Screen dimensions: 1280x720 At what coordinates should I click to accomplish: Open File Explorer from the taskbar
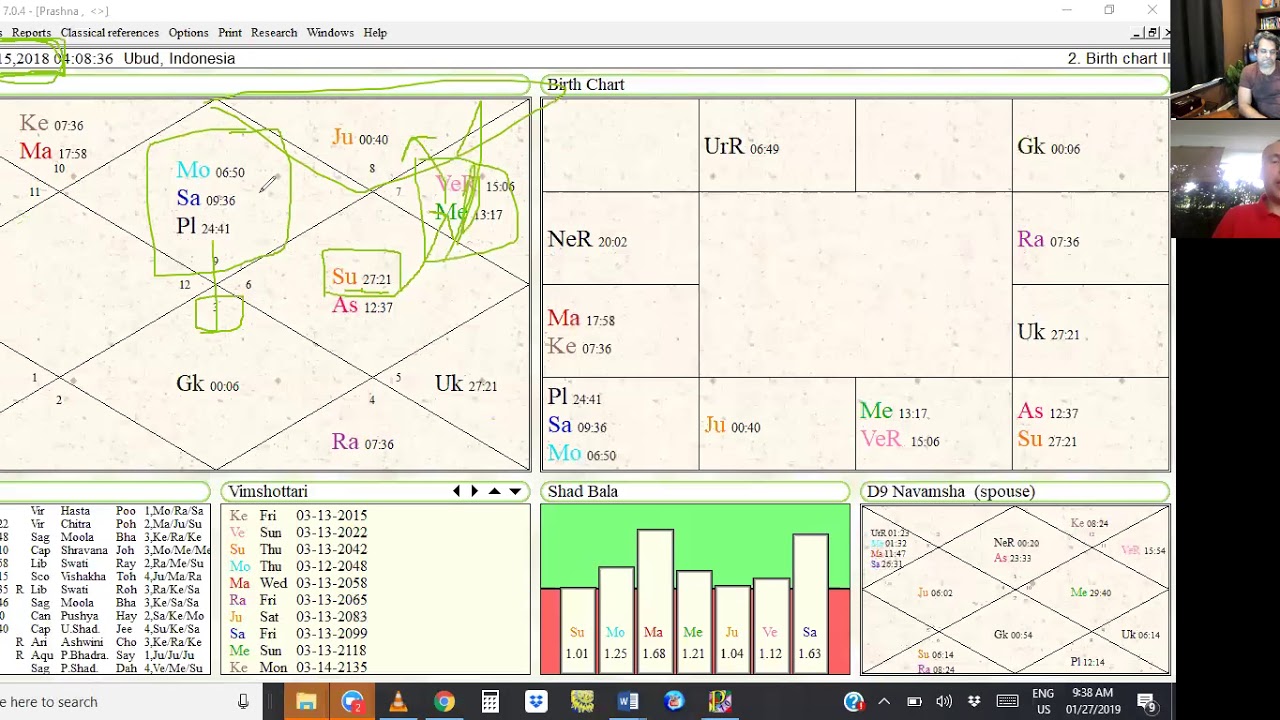coord(306,702)
